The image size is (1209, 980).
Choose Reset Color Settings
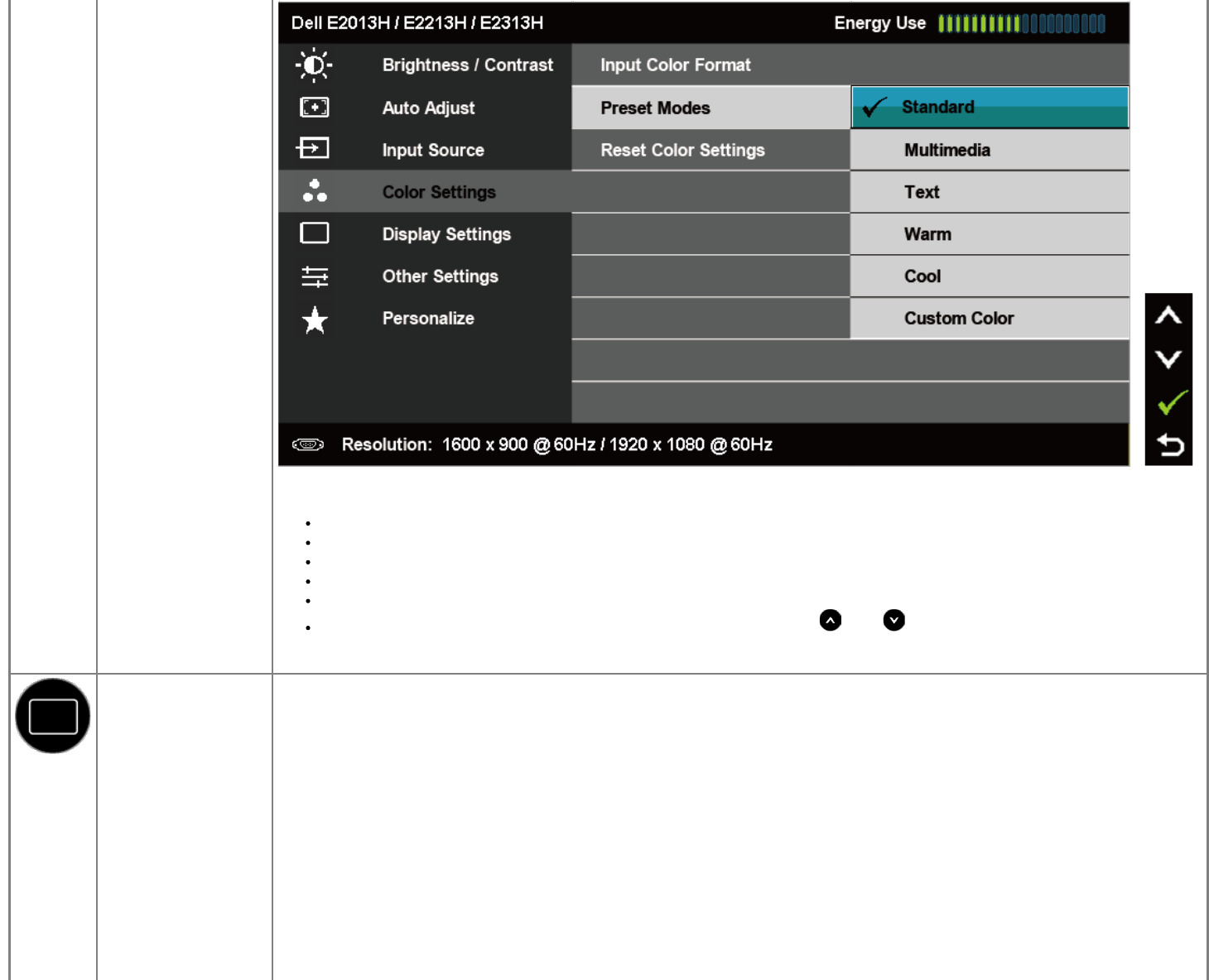pos(711,150)
